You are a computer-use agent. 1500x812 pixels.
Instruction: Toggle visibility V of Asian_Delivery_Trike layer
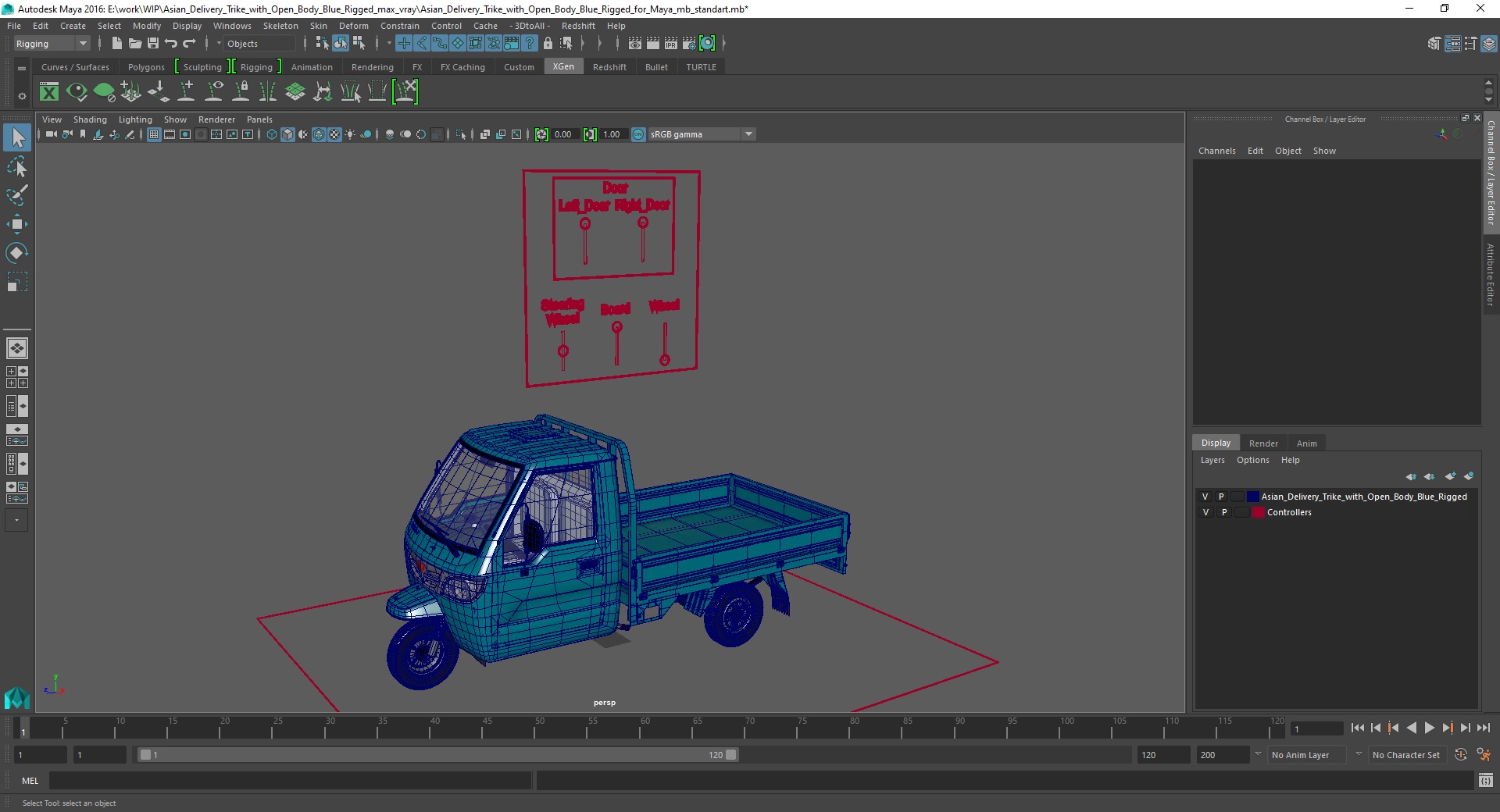(1205, 497)
